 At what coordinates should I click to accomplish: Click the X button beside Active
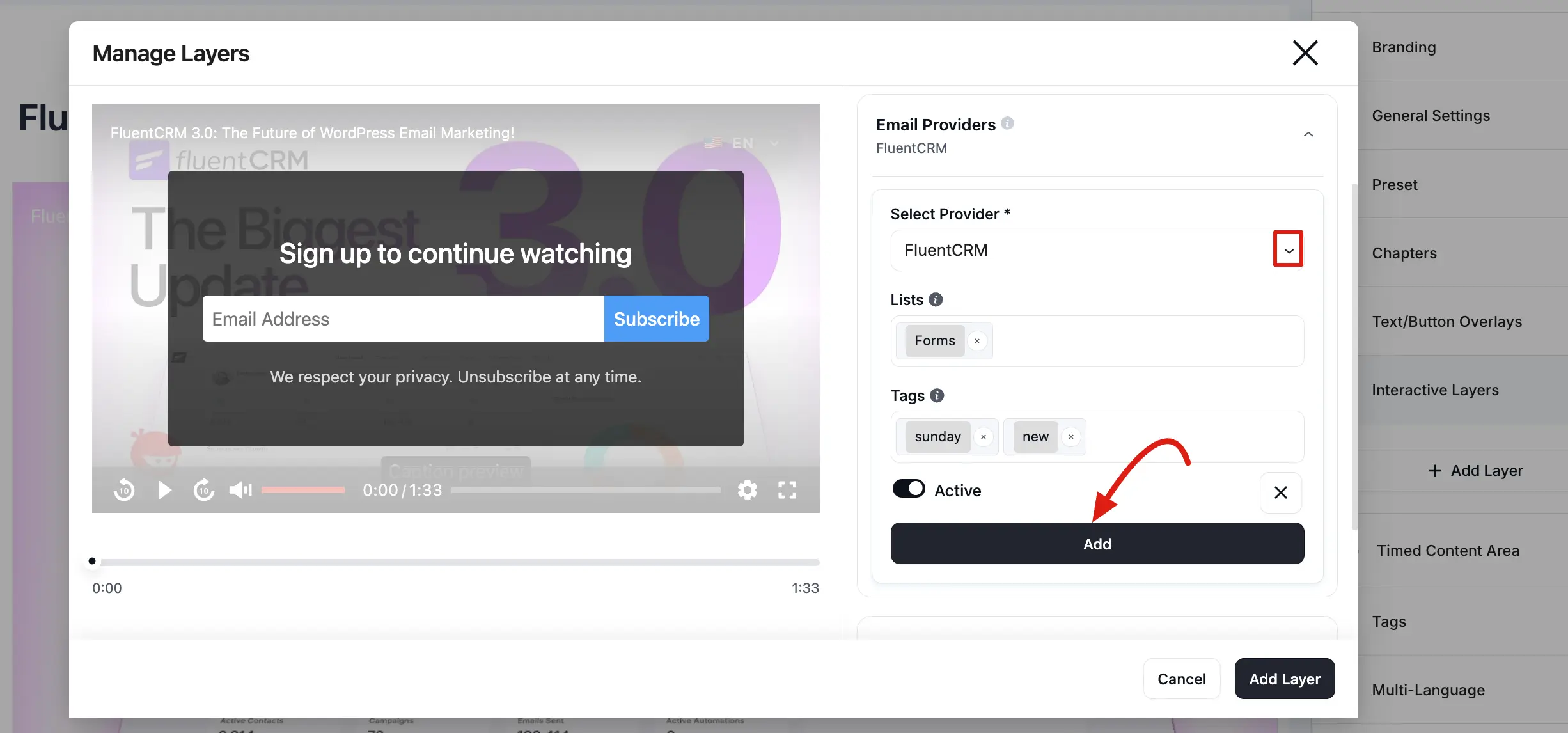click(1281, 493)
